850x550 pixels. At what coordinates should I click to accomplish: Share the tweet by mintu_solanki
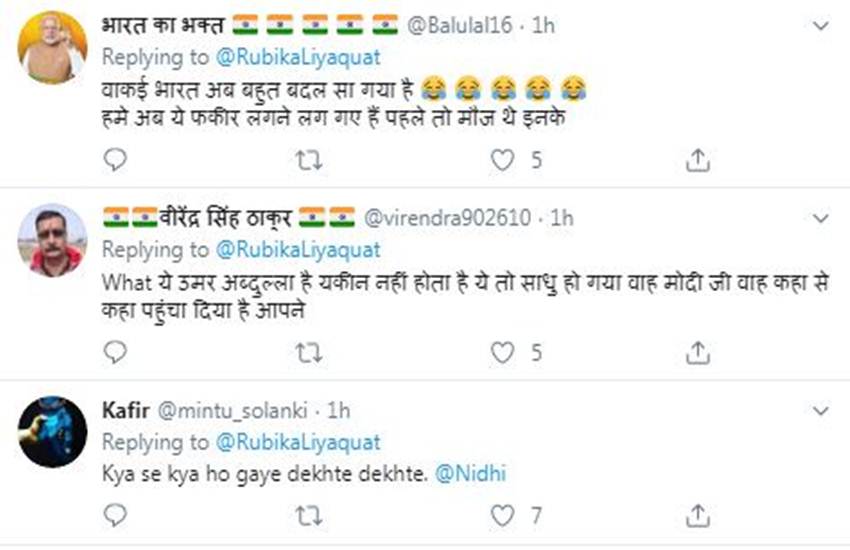click(x=698, y=517)
